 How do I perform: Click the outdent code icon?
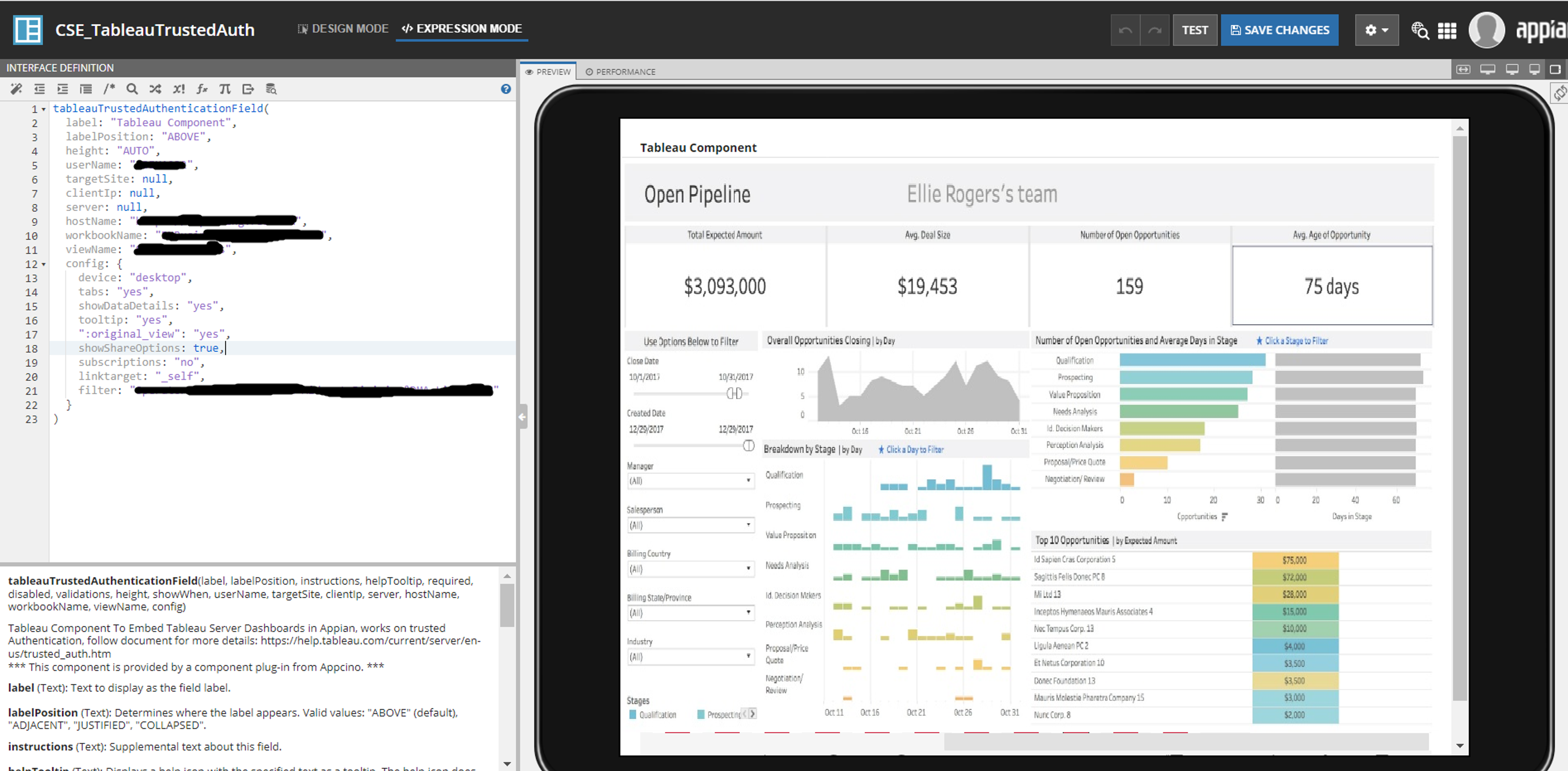40,89
